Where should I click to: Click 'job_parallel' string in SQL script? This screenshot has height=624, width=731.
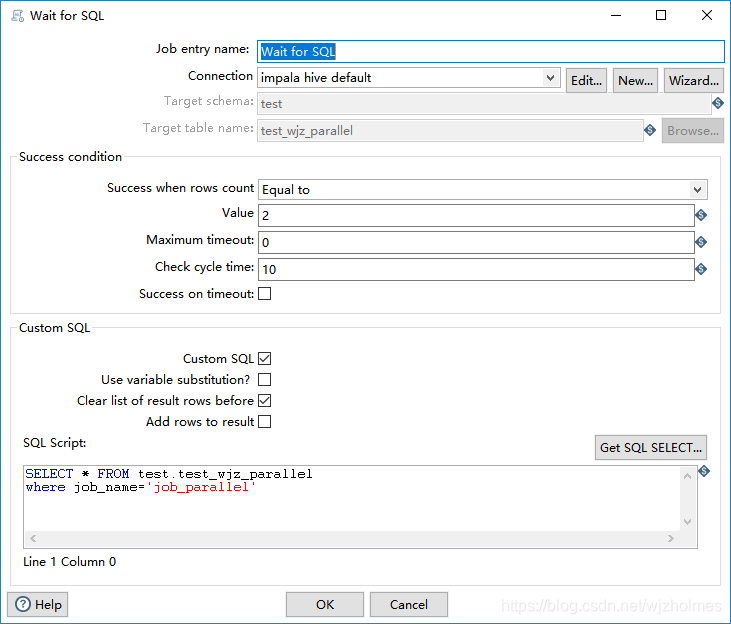click(x=200, y=487)
